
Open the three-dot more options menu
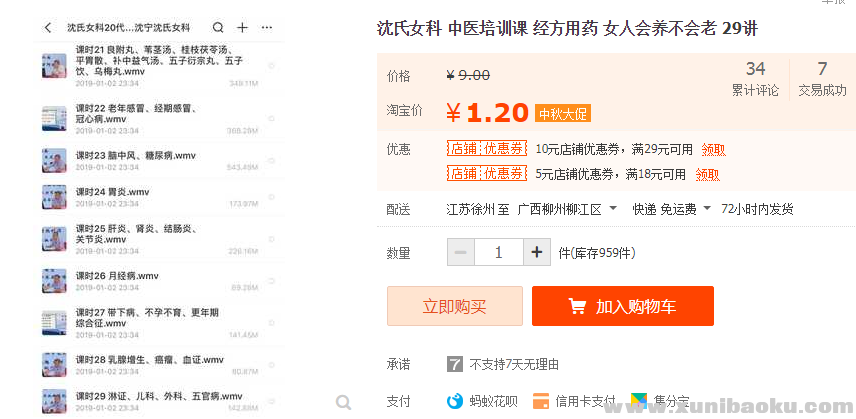pyautogui.click(x=267, y=27)
